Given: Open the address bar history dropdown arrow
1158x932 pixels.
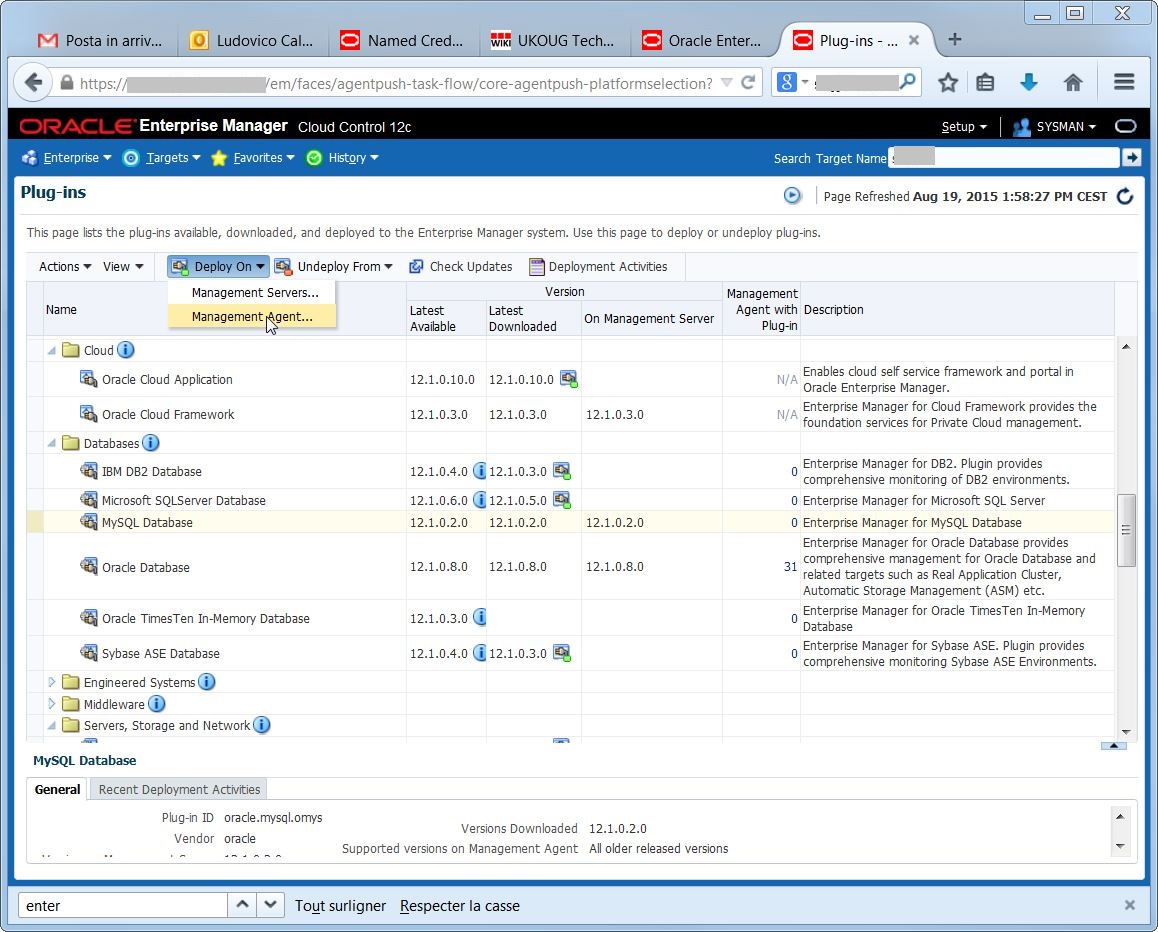Looking at the screenshot, I should (x=727, y=83).
